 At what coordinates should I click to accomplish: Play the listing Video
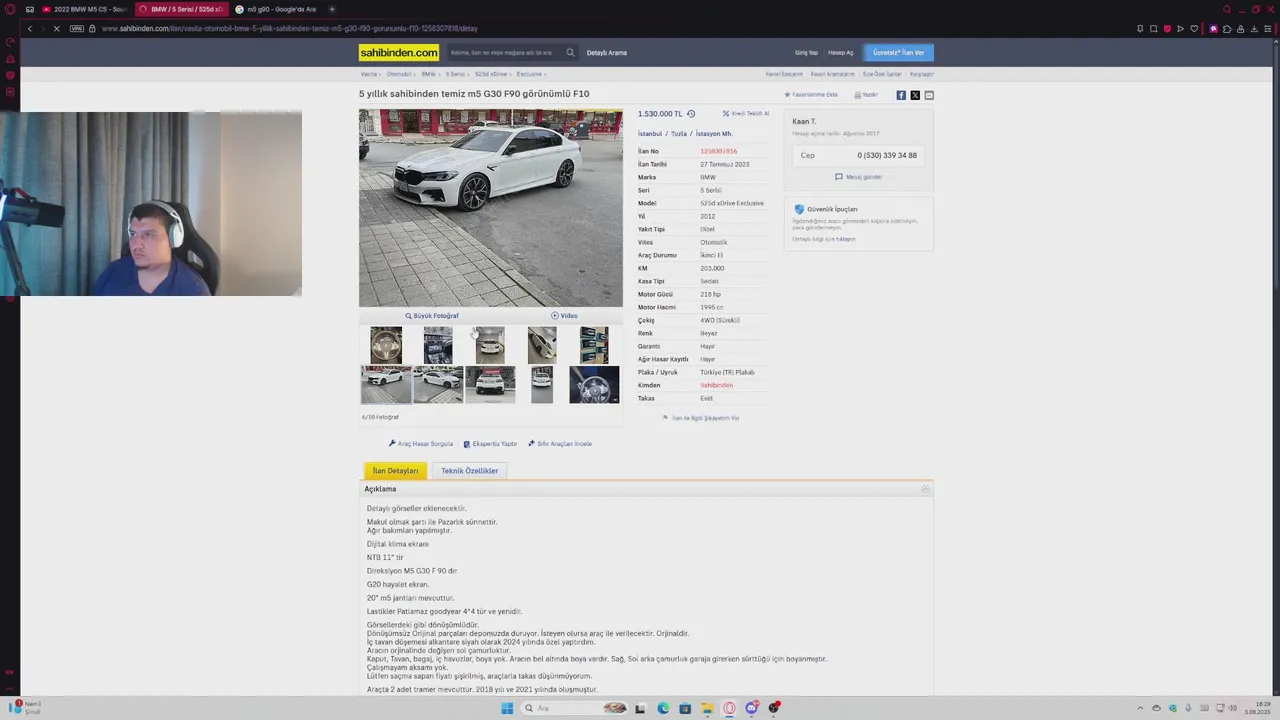[564, 316]
